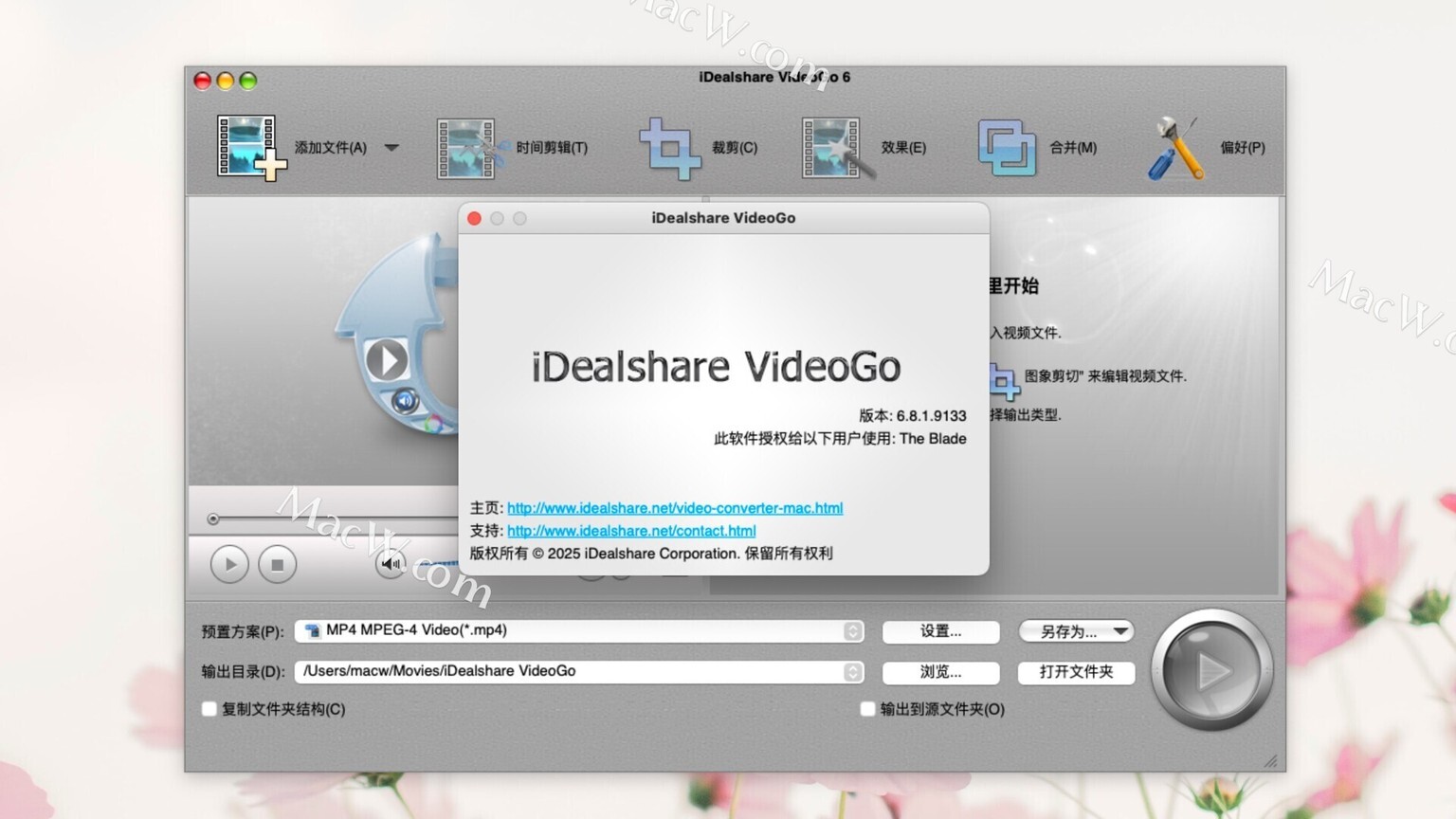Open the 添加文件 dropdown arrow
1456x819 pixels.
[391, 148]
